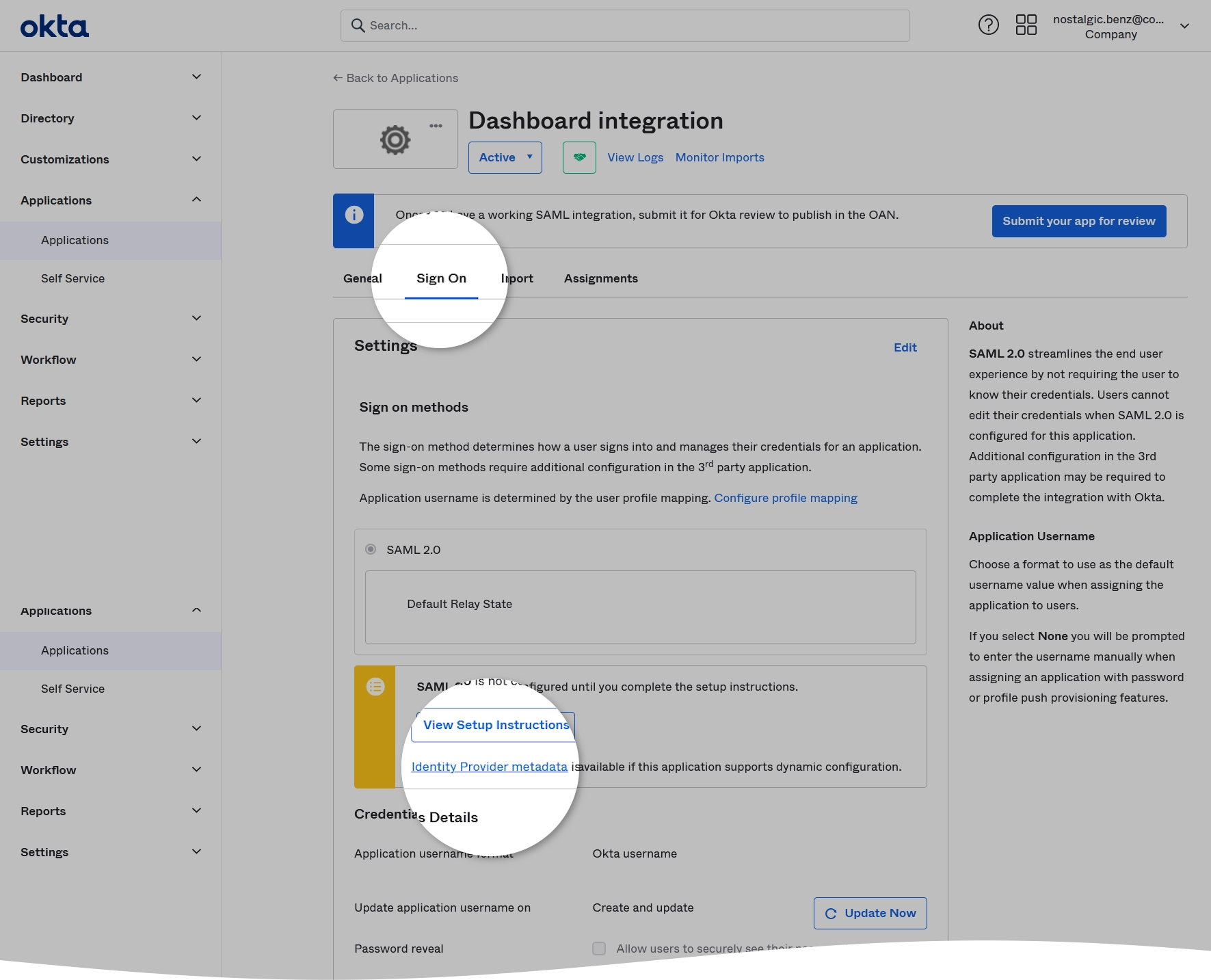This screenshot has width=1211, height=980.
Task: Click Submit your app for review
Action: (1078, 221)
